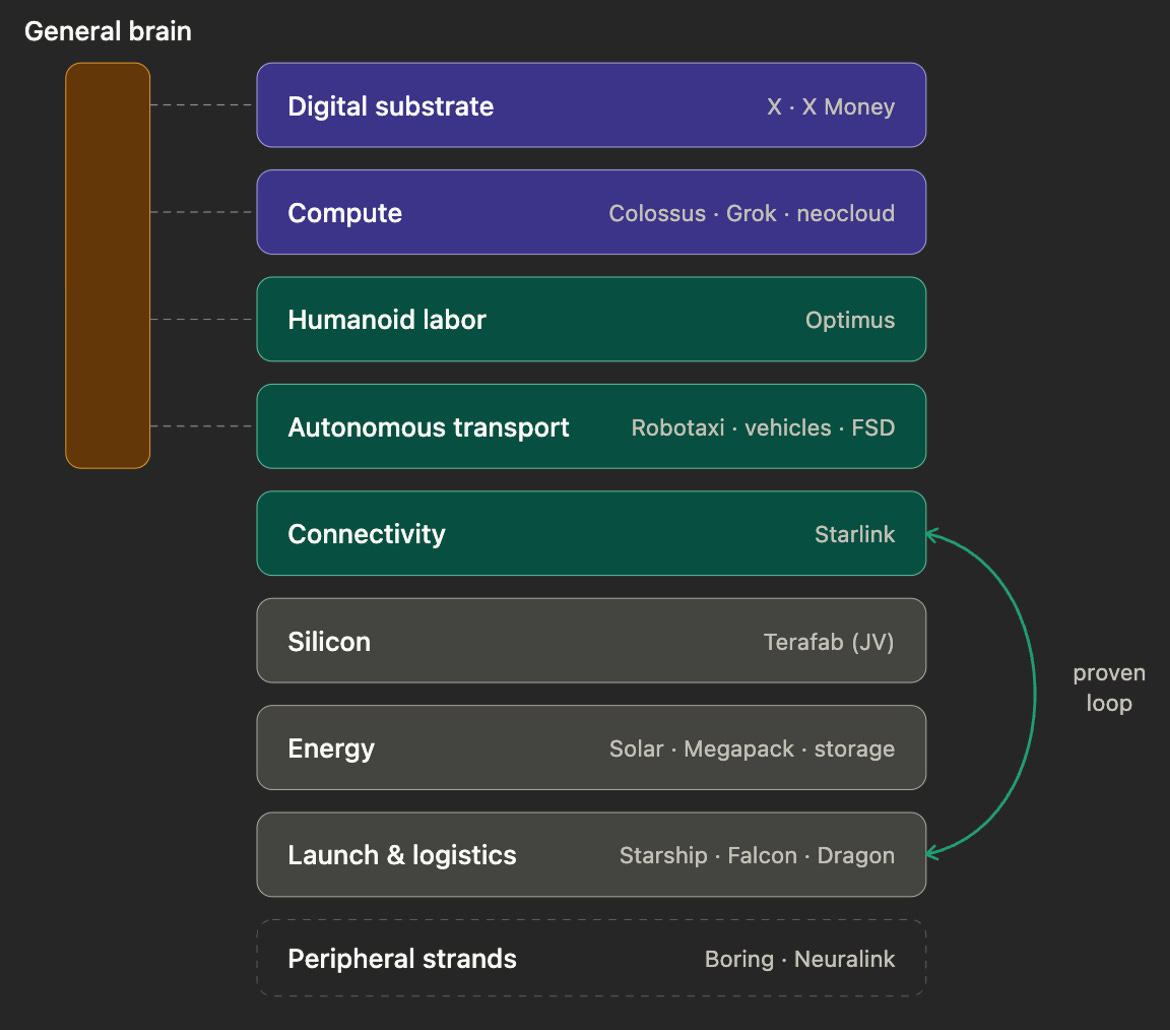Click the "X · X Money" text

(x=830, y=107)
